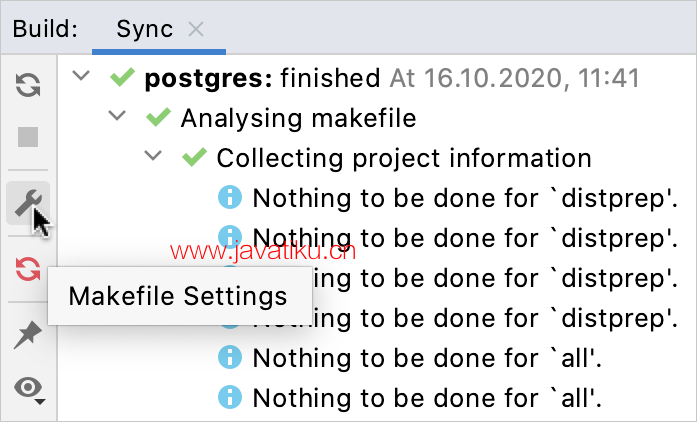Collapse the Analysing makefile node
The image size is (698, 423).
[117, 116]
